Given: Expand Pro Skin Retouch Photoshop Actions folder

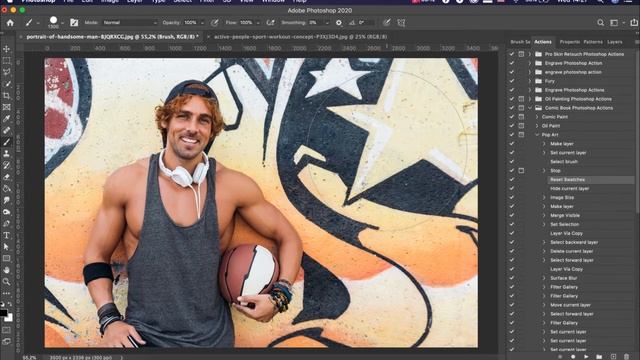Looking at the screenshot, I should 530,54.
